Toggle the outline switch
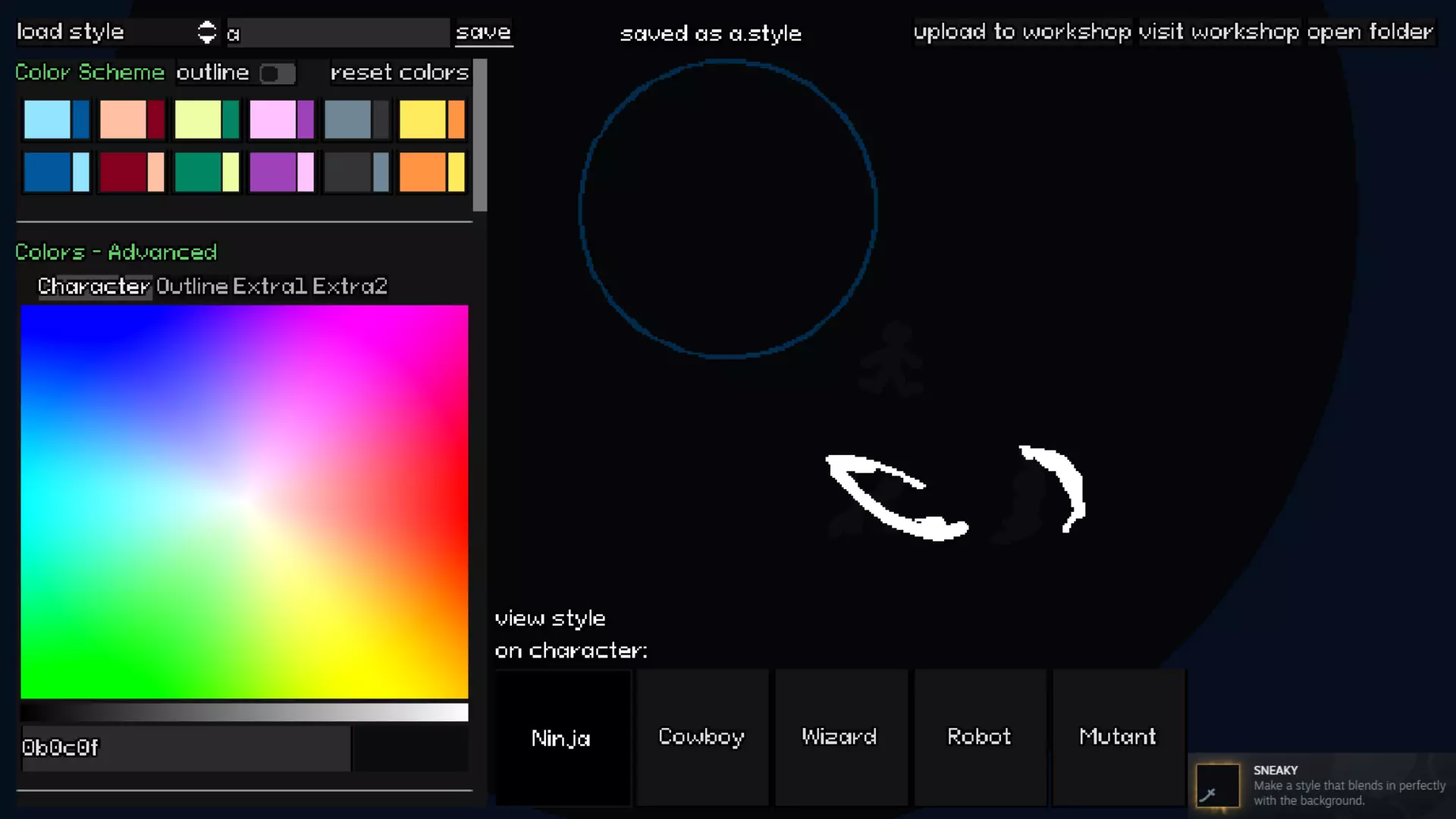The height and width of the screenshot is (819, 1456). coord(277,74)
